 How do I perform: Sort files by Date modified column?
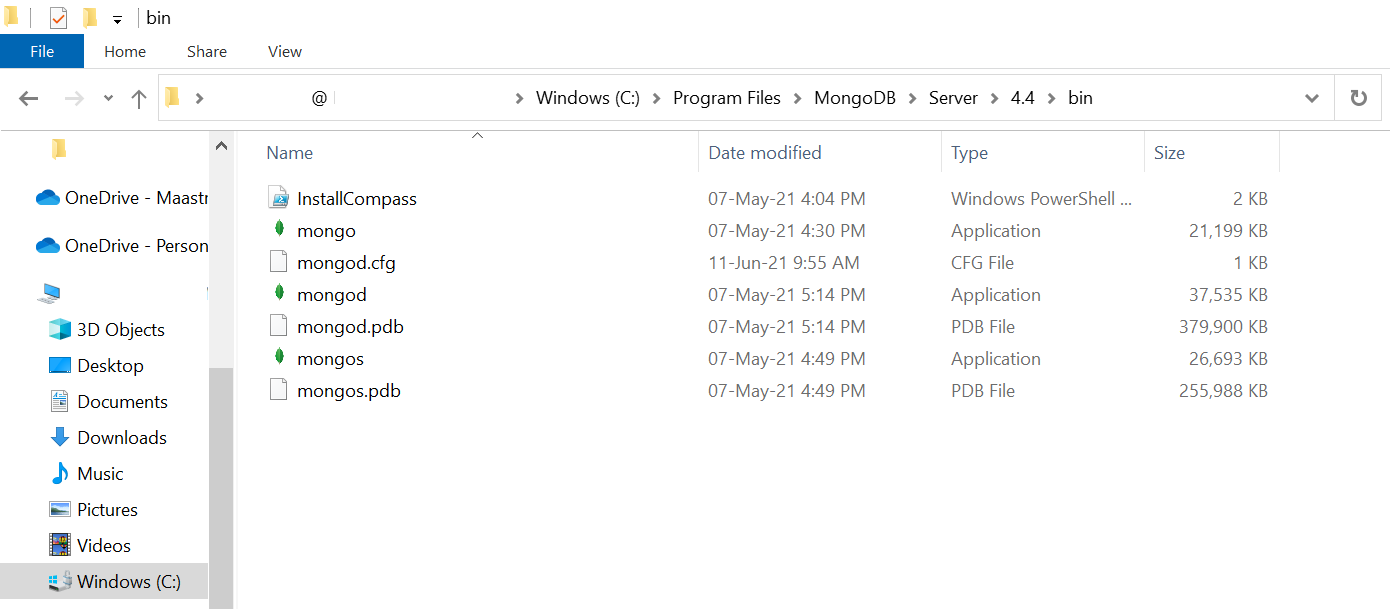tap(765, 153)
